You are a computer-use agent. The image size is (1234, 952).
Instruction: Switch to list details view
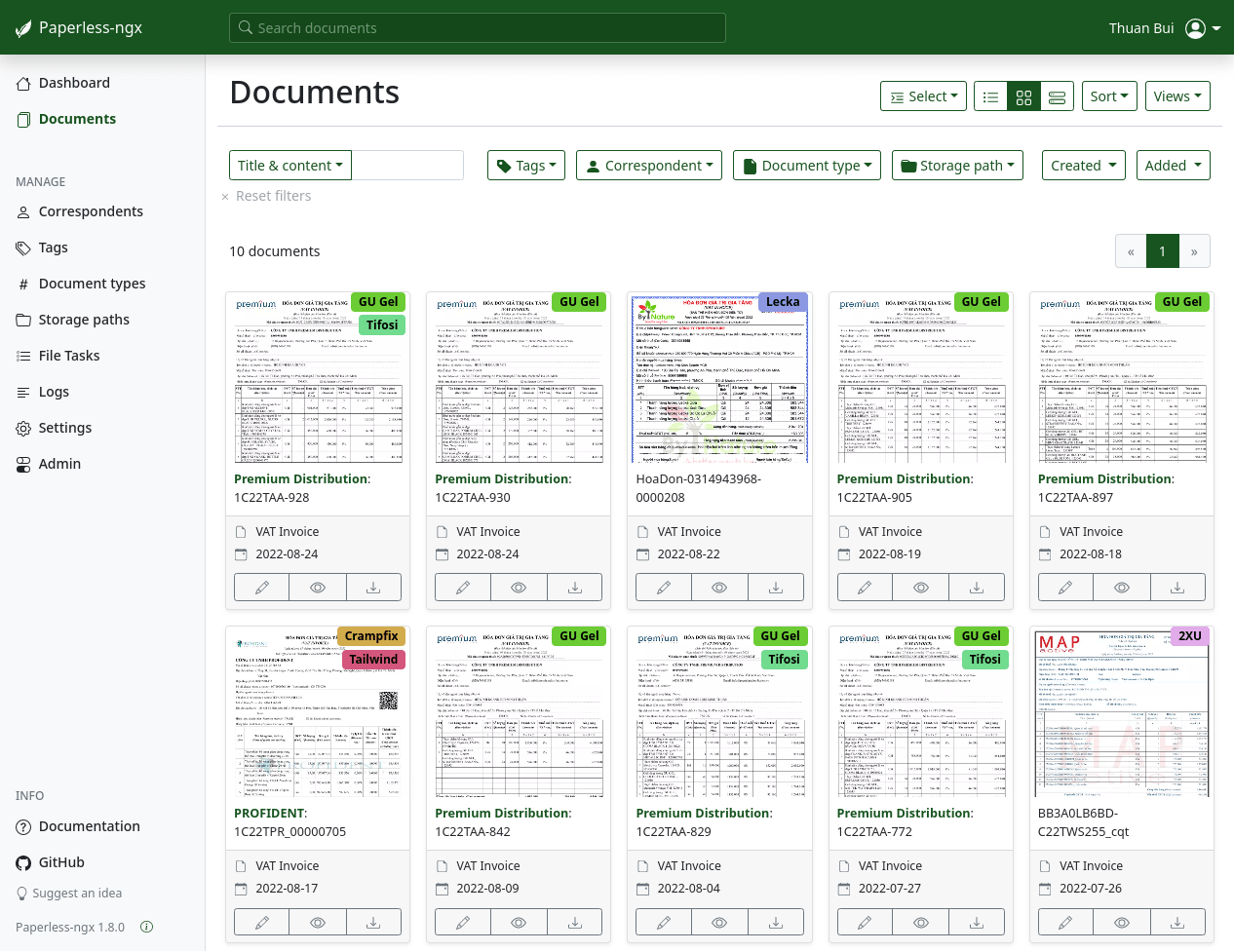click(x=991, y=96)
